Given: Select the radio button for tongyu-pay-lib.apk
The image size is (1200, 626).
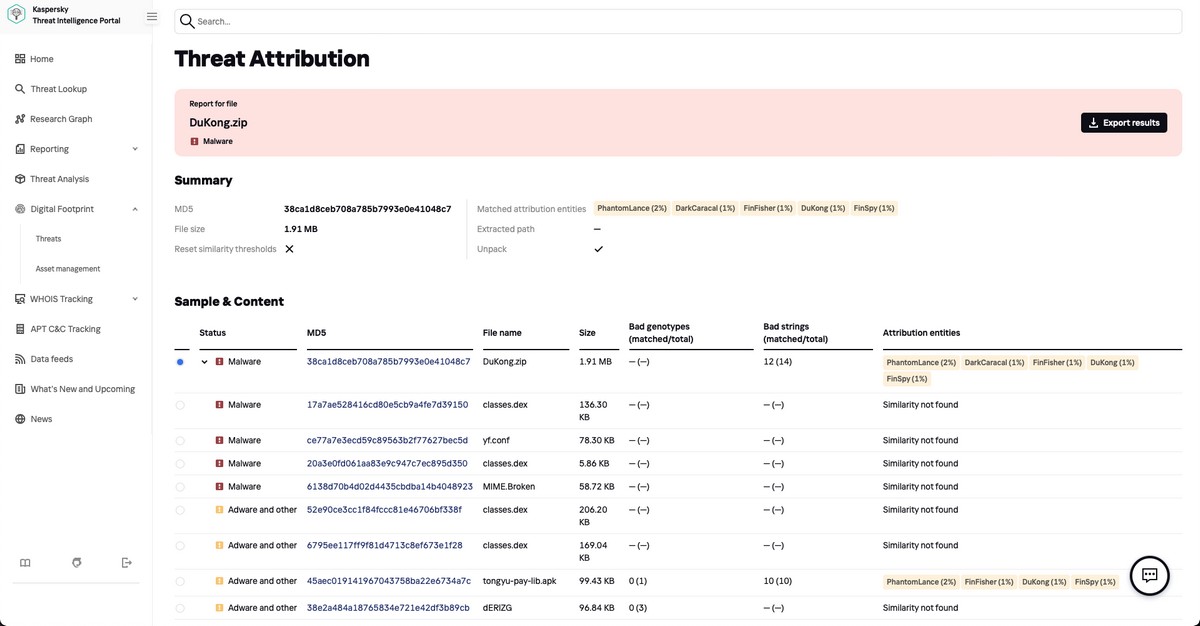Looking at the screenshot, I should [180, 582].
